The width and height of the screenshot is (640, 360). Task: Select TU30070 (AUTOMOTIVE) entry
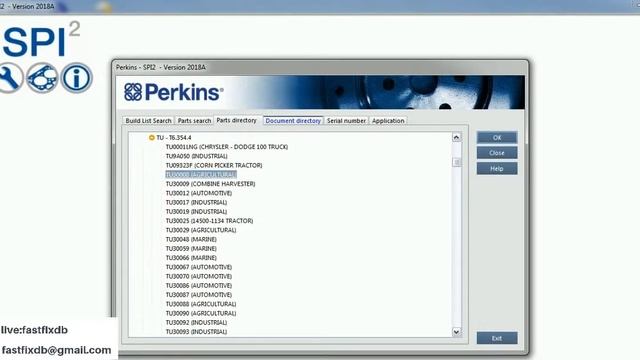pyautogui.click(x=199, y=276)
